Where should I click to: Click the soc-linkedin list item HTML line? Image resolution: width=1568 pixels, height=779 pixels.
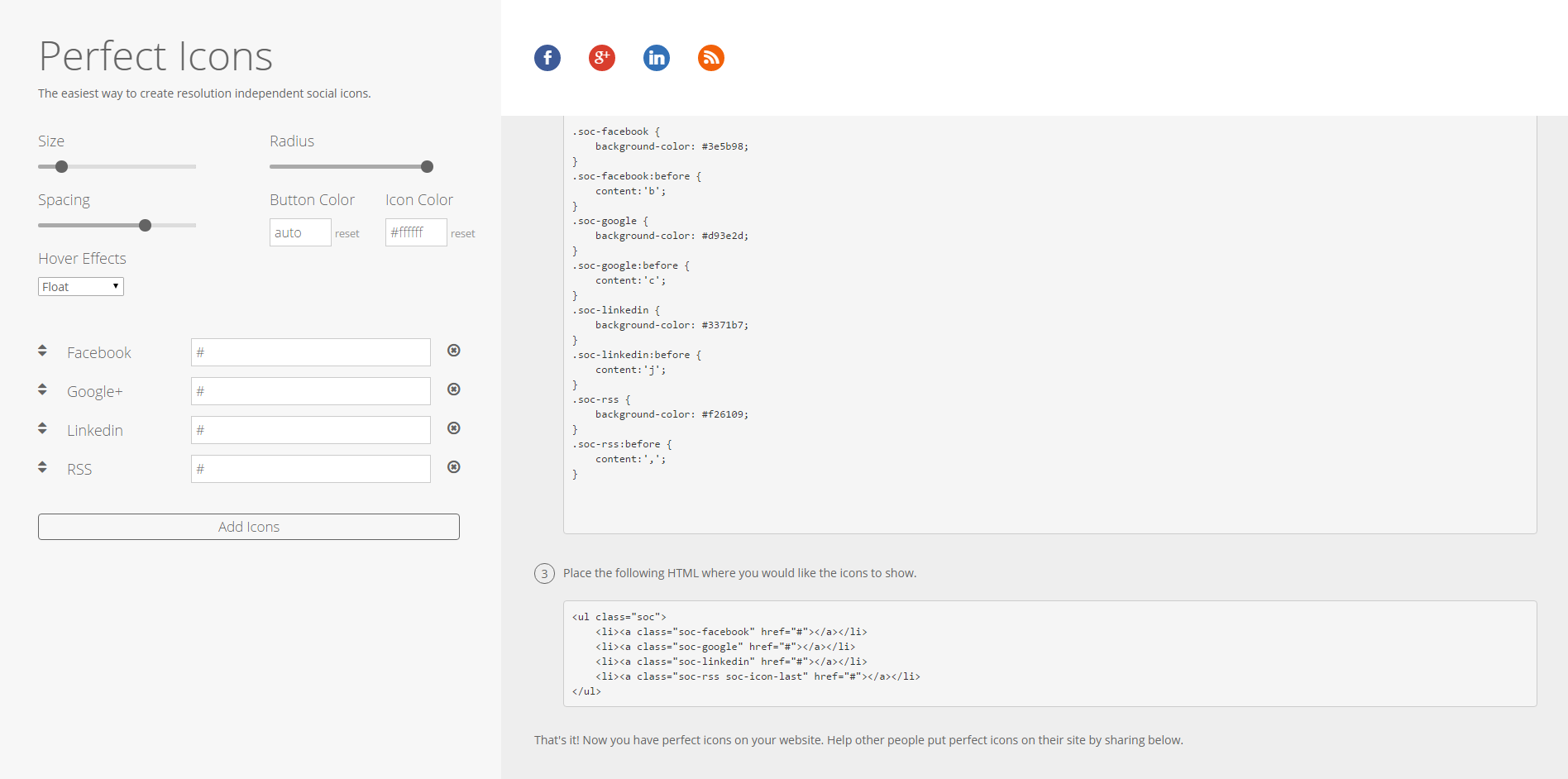point(731,662)
